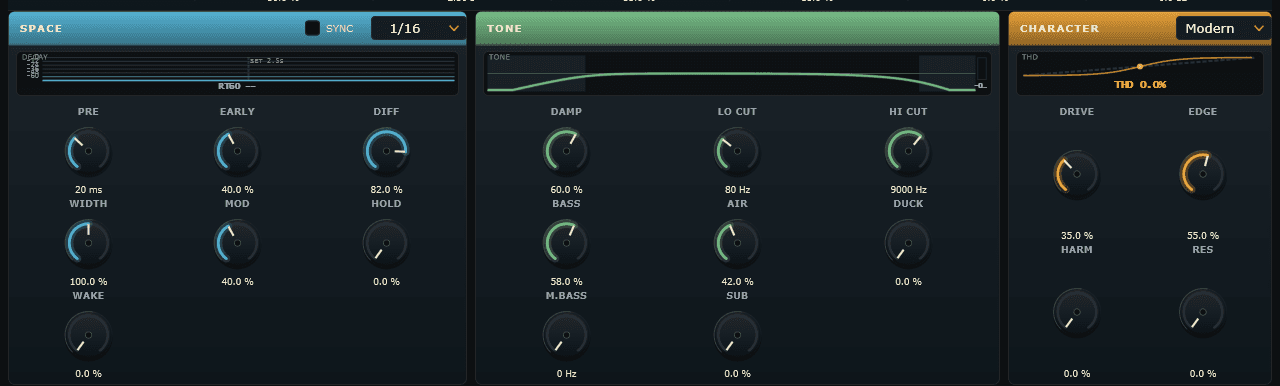1280x386 pixels.
Task: Click the SPACE section header
Action: (x=238, y=28)
